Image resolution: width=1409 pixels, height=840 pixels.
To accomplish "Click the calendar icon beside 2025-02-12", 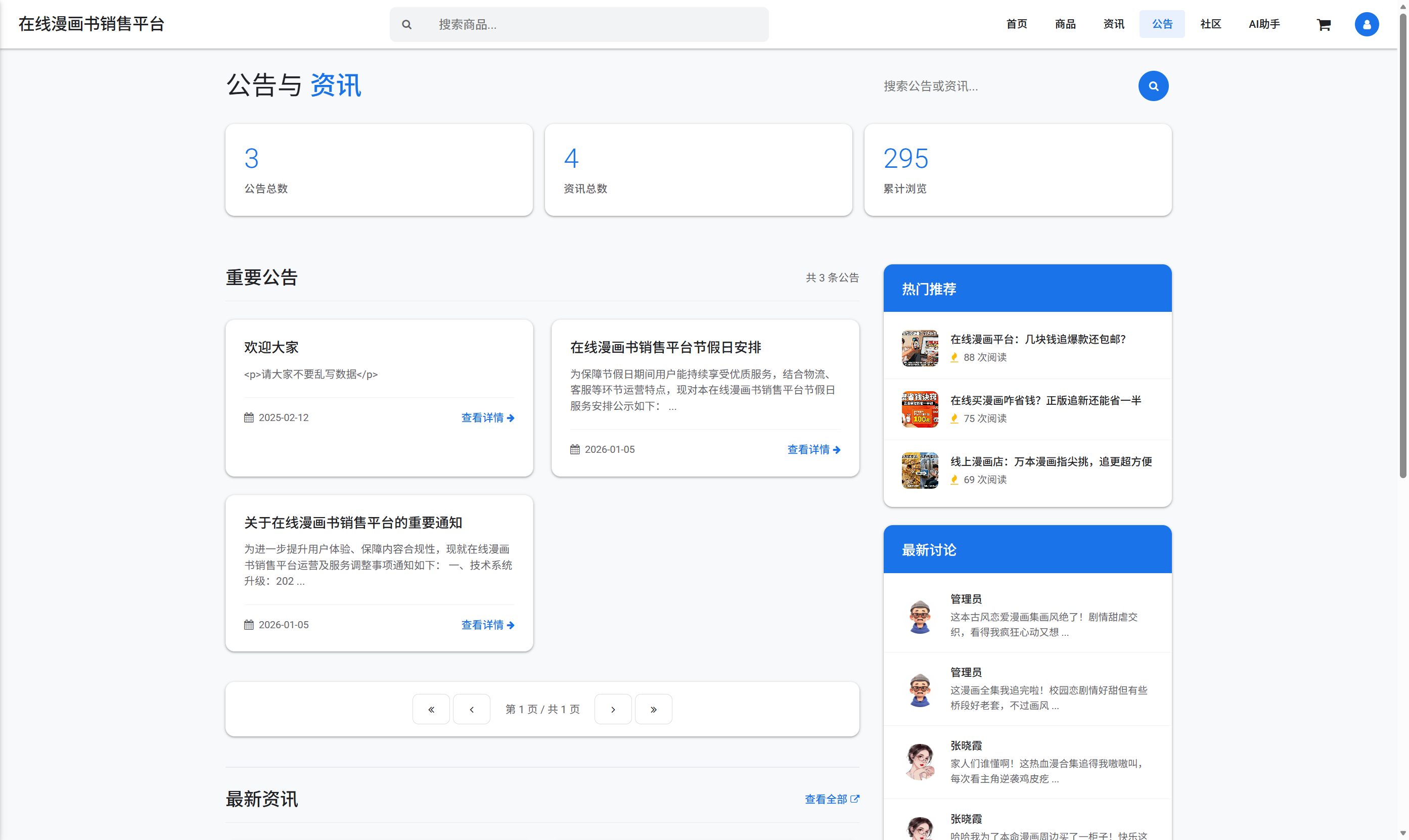I will click(x=249, y=417).
